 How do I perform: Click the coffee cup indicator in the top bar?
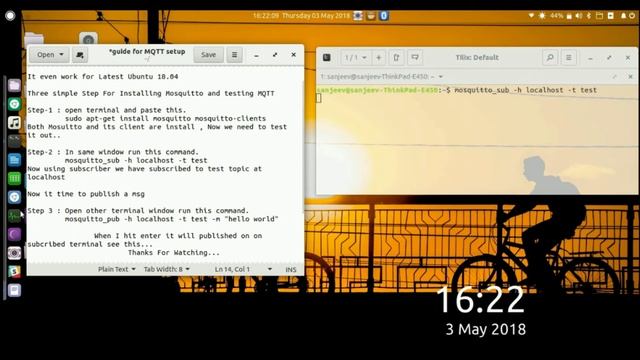click(x=371, y=16)
